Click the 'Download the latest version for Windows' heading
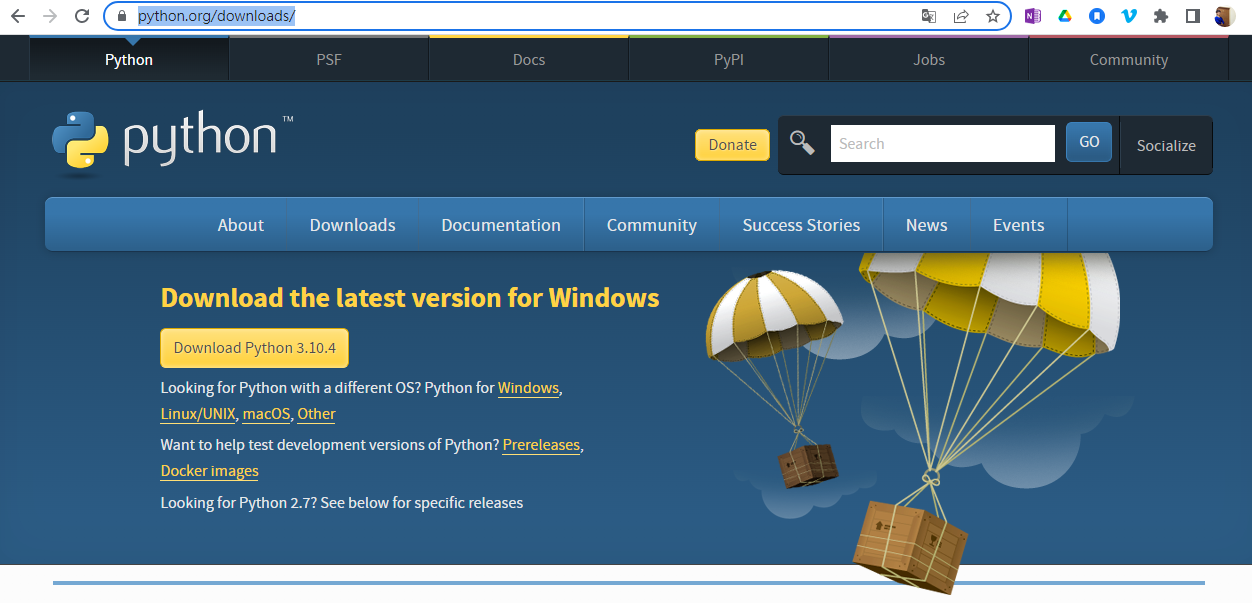Viewport: 1252px width, 603px height. coord(410,298)
